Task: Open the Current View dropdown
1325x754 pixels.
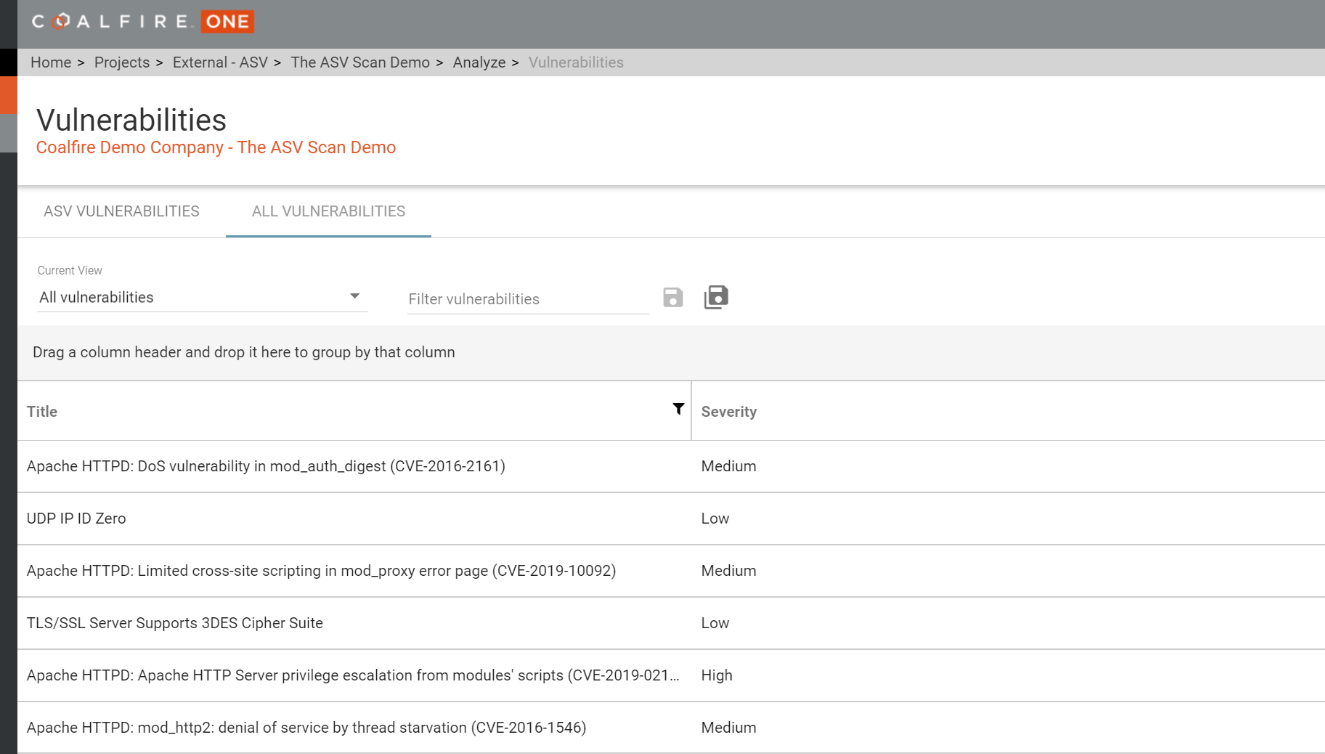Action: click(202, 297)
